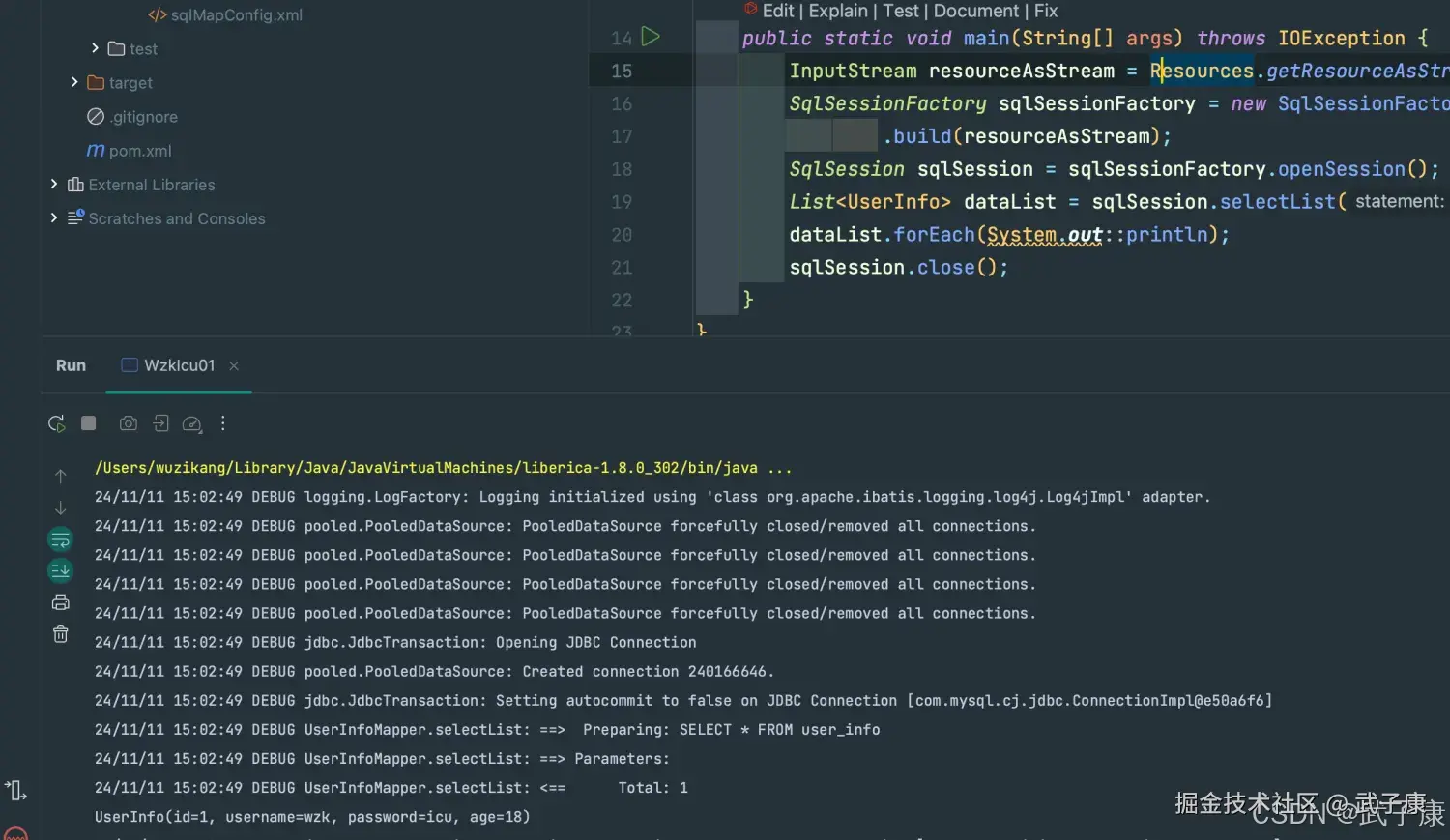The height and width of the screenshot is (840, 1450).
Task: Click the 'Total: 1' log line
Action: tap(391, 788)
